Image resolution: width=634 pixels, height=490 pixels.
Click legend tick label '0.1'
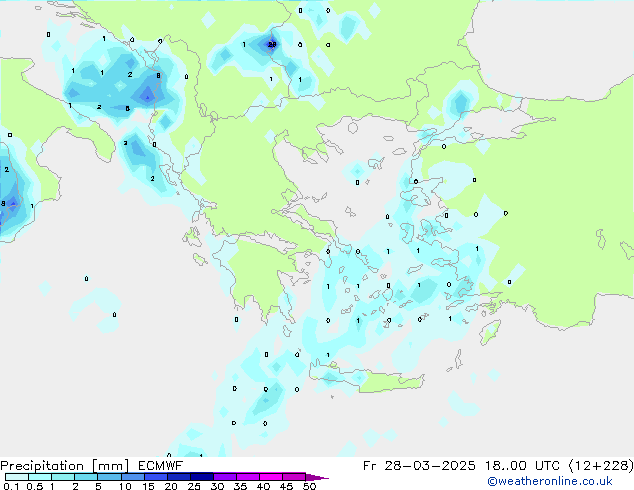tap(11, 486)
